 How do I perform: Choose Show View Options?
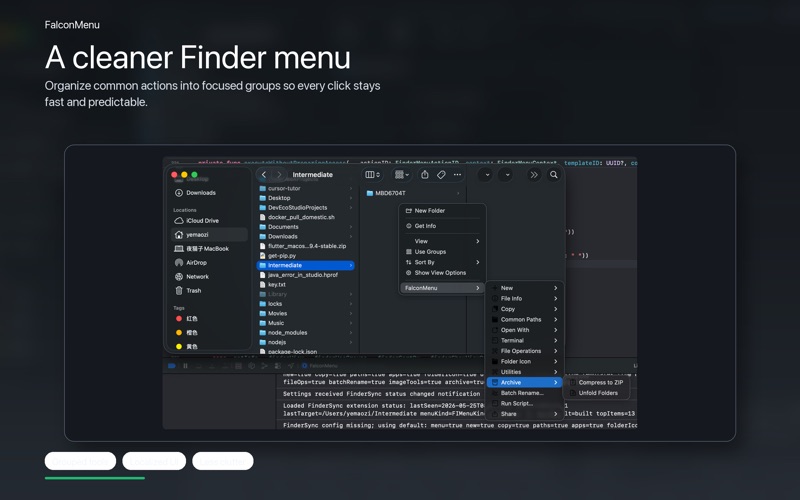coord(442,273)
